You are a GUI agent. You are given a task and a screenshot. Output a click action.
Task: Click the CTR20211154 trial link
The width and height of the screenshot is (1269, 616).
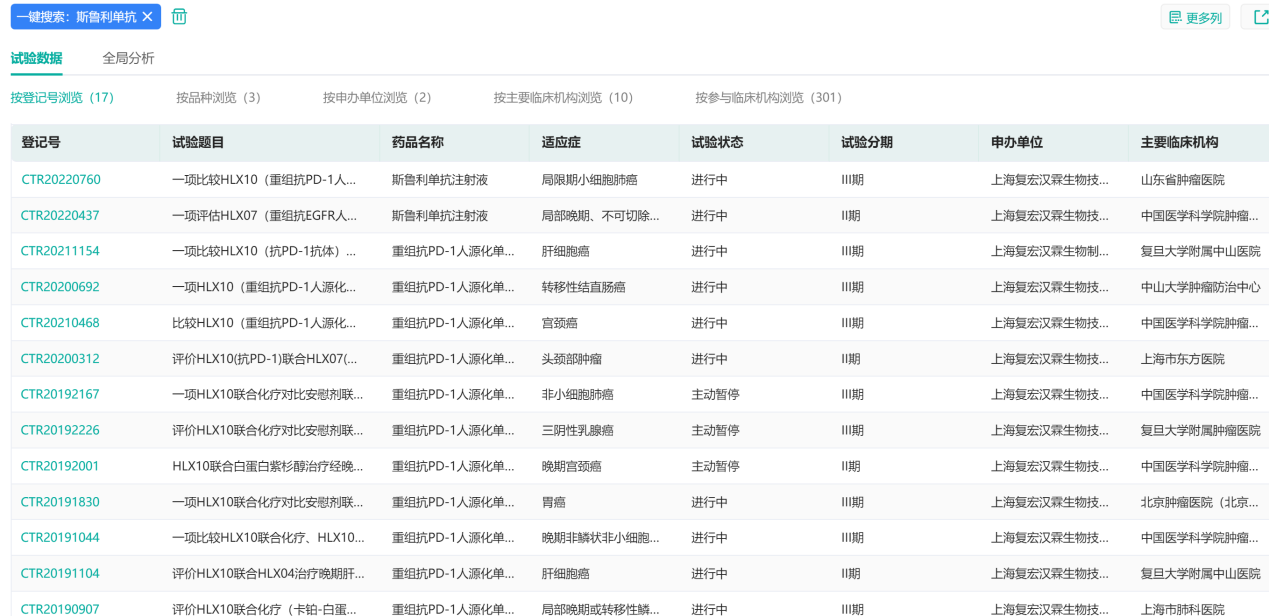pyautogui.click(x=60, y=251)
